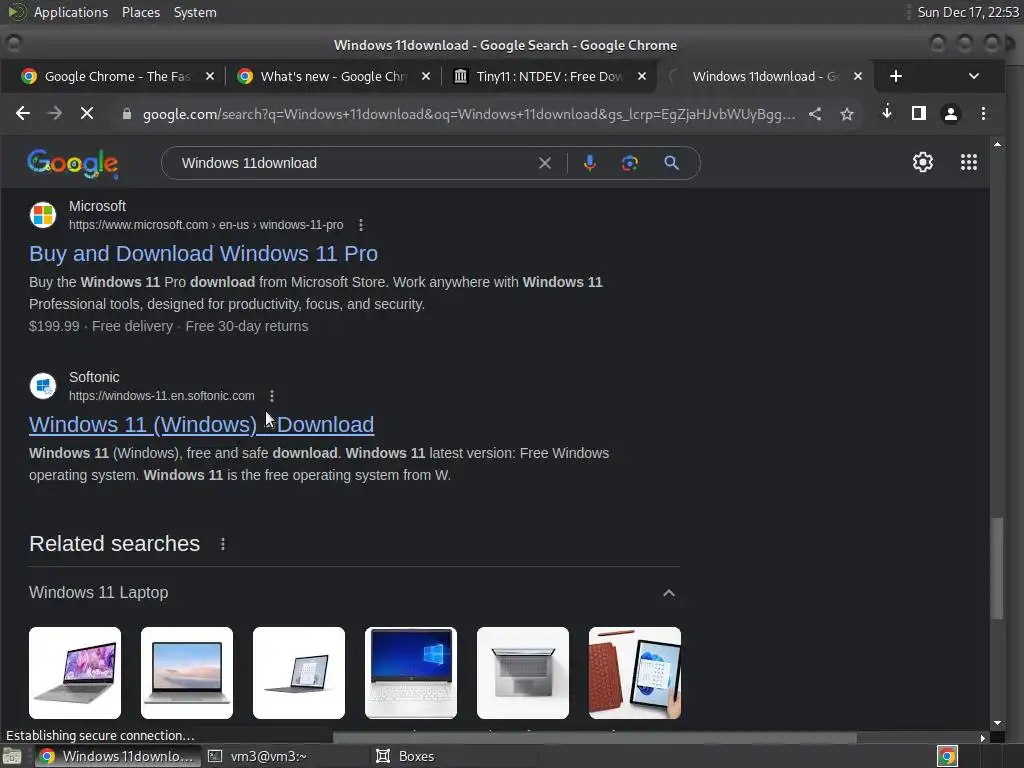Click the Microsoft result favicon
The image size is (1024, 768).
point(43,215)
